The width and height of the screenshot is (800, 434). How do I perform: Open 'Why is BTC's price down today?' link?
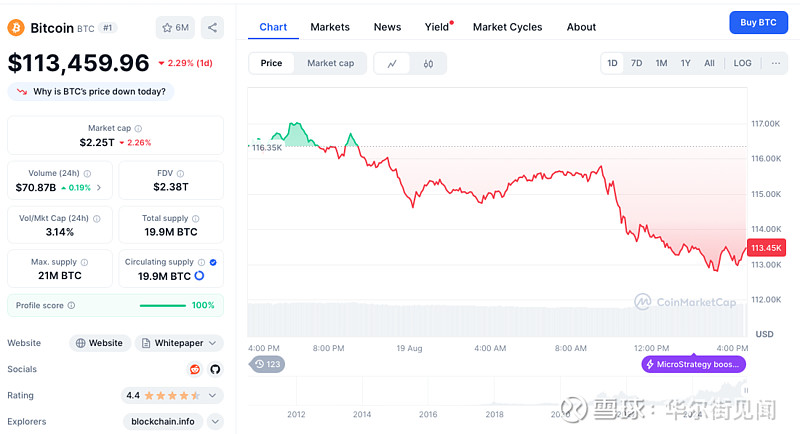point(91,91)
